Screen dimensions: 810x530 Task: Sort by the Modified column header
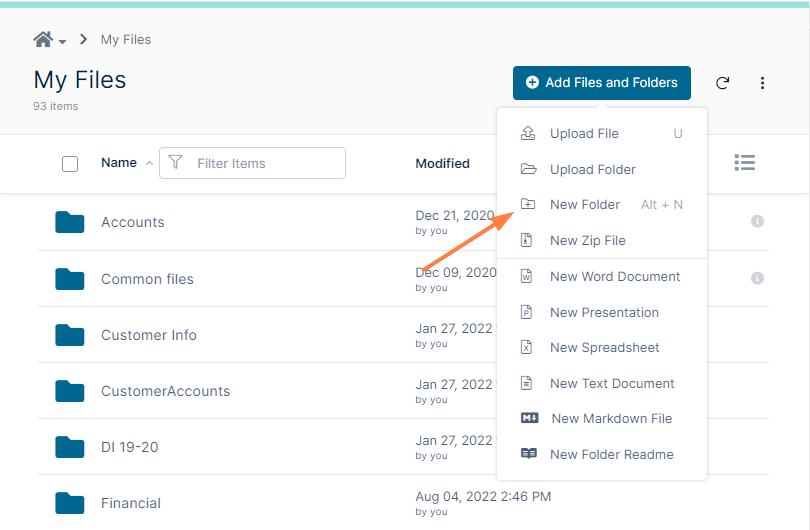point(442,163)
